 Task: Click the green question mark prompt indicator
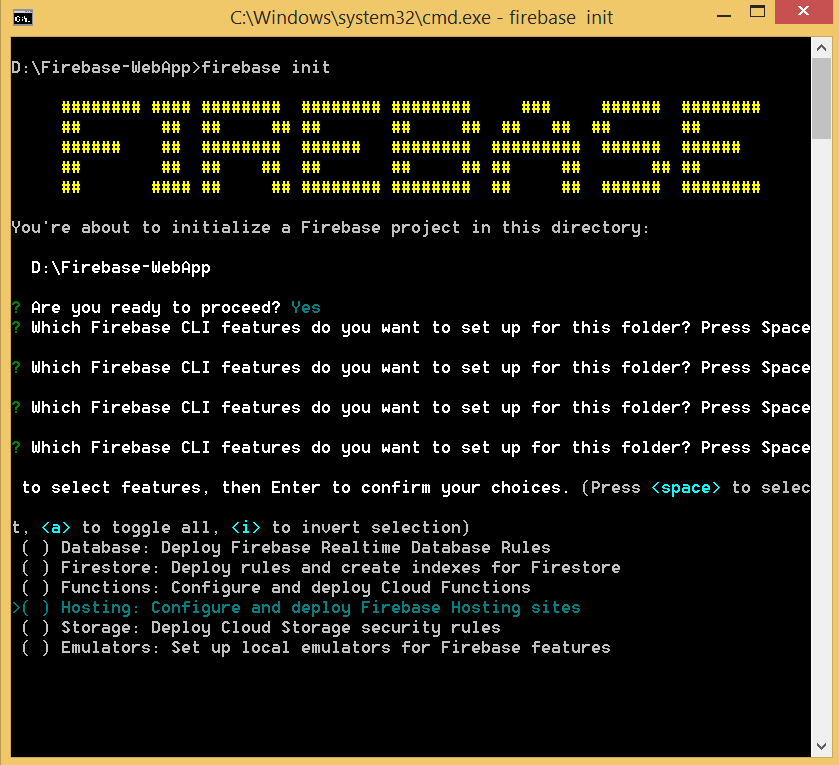coord(13,307)
